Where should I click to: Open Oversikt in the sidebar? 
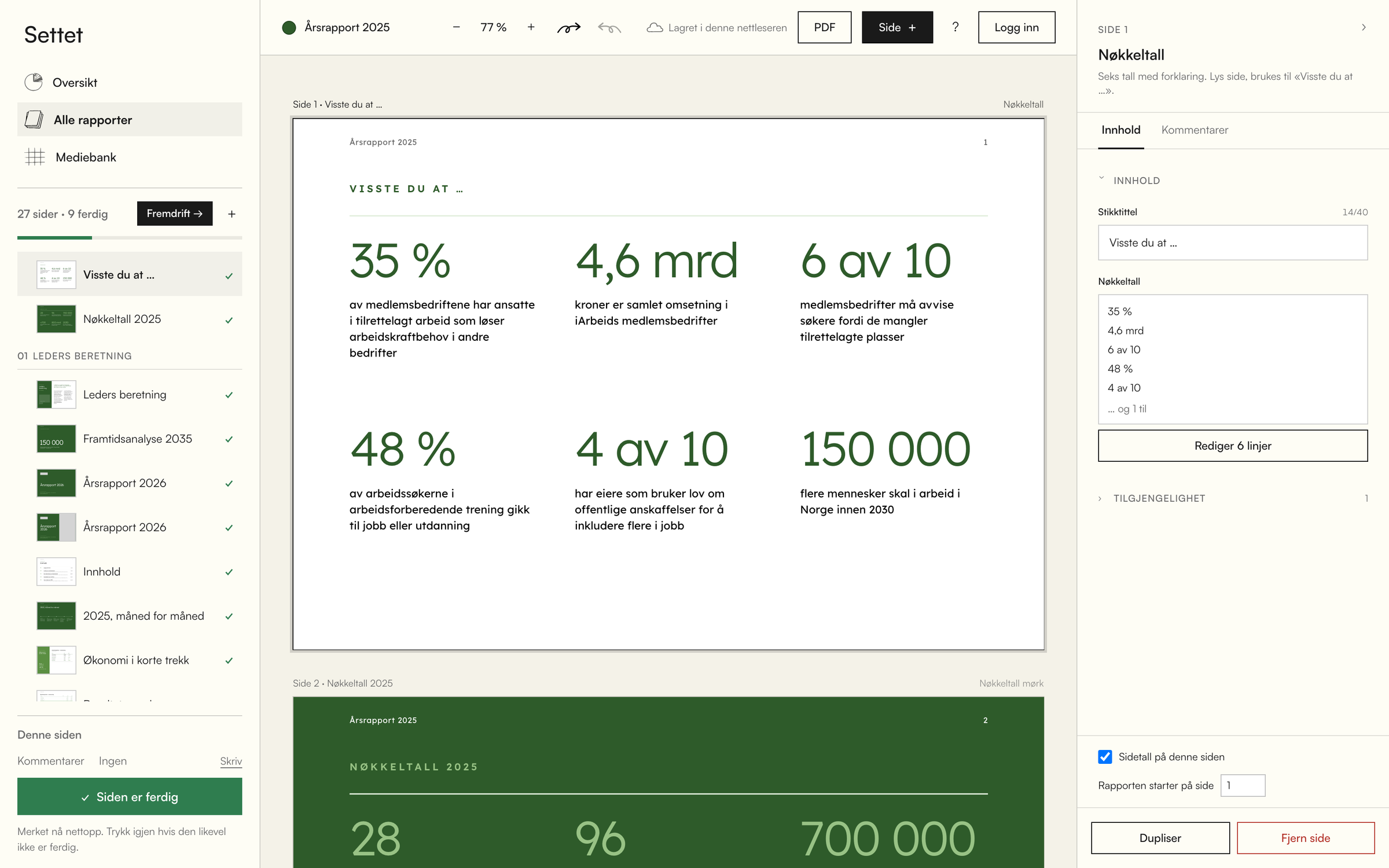(x=130, y=82)
